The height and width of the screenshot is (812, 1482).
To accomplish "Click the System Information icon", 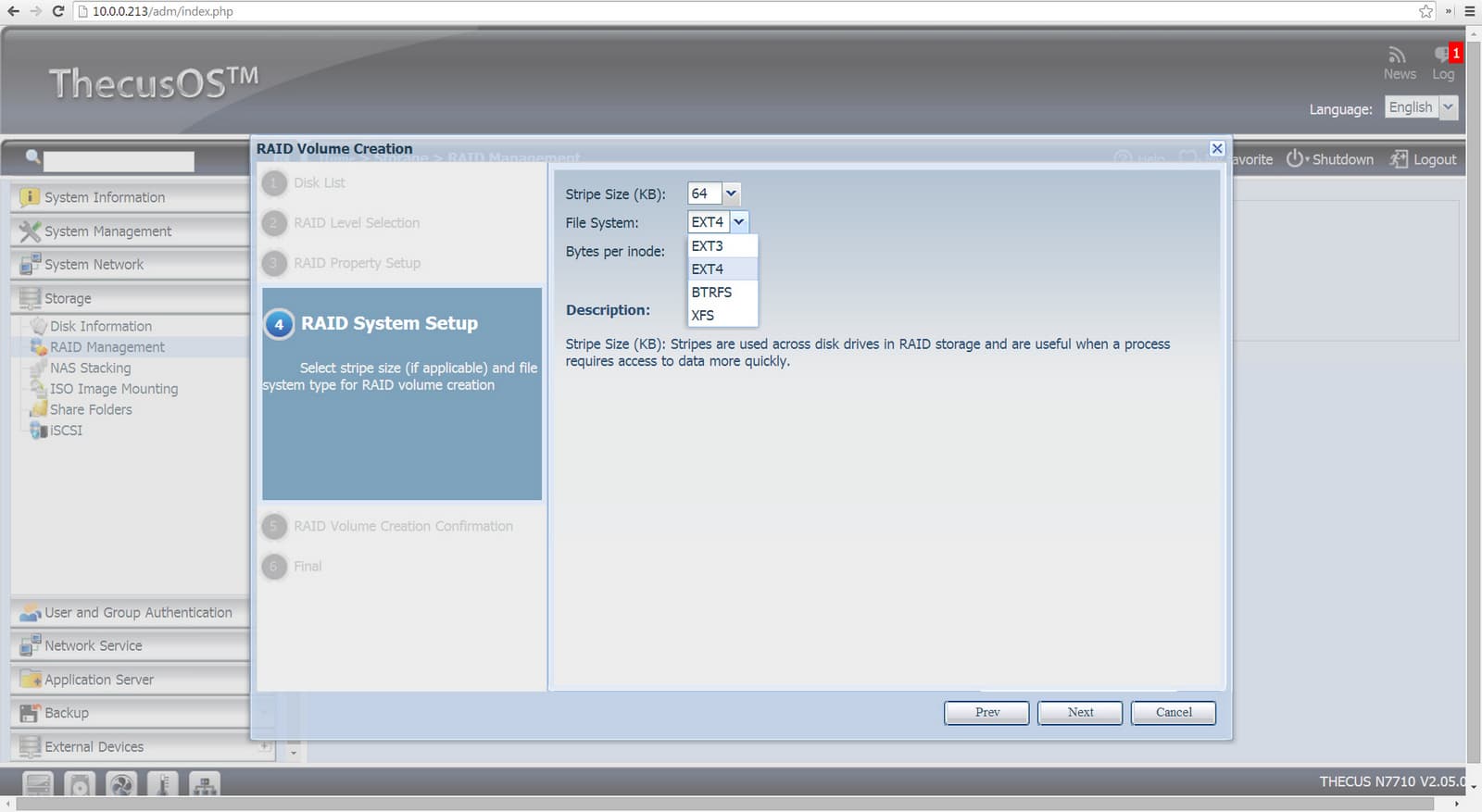I will pyautogui.click(x=30, y=197).
